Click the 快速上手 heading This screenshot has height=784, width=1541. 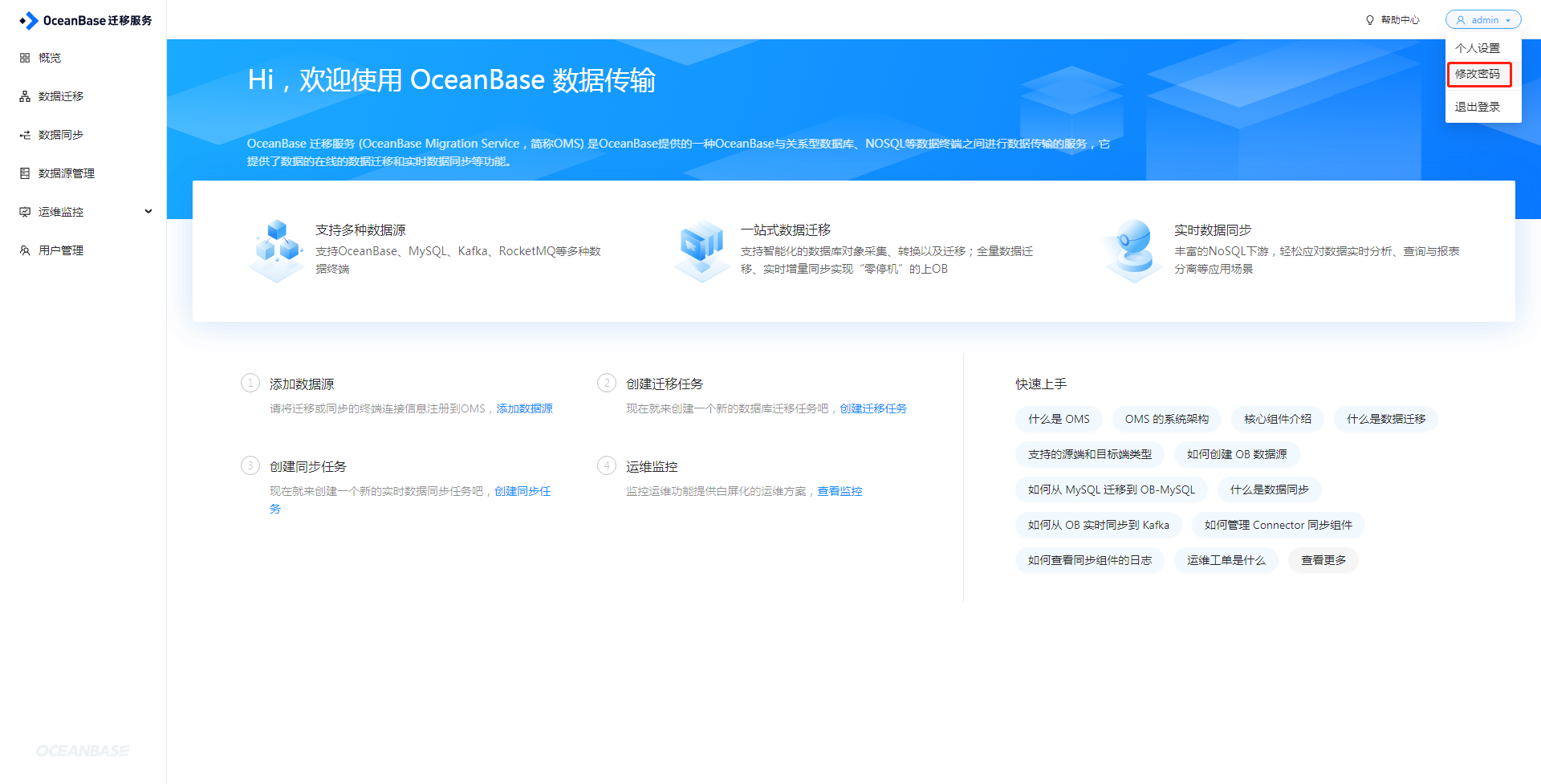1041,384
